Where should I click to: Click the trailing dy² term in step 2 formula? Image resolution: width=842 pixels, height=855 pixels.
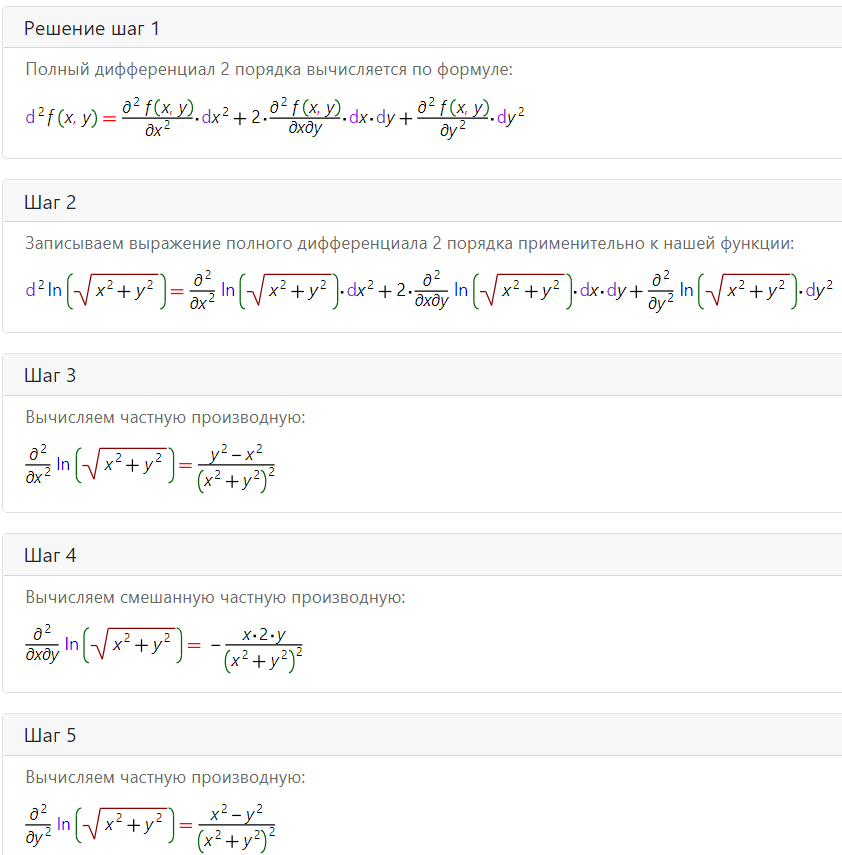point(819,290)
